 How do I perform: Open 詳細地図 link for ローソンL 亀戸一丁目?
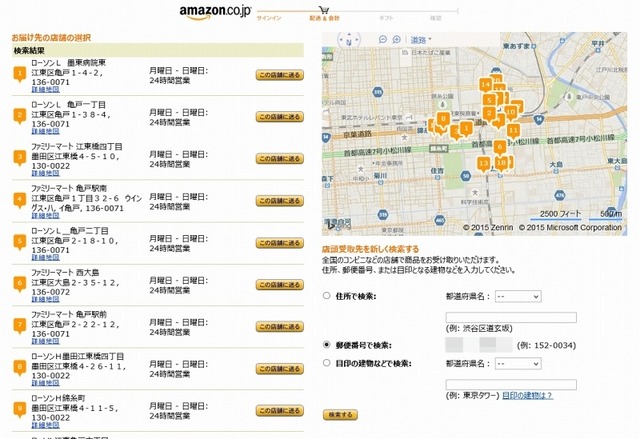click(x=44, y=130)
